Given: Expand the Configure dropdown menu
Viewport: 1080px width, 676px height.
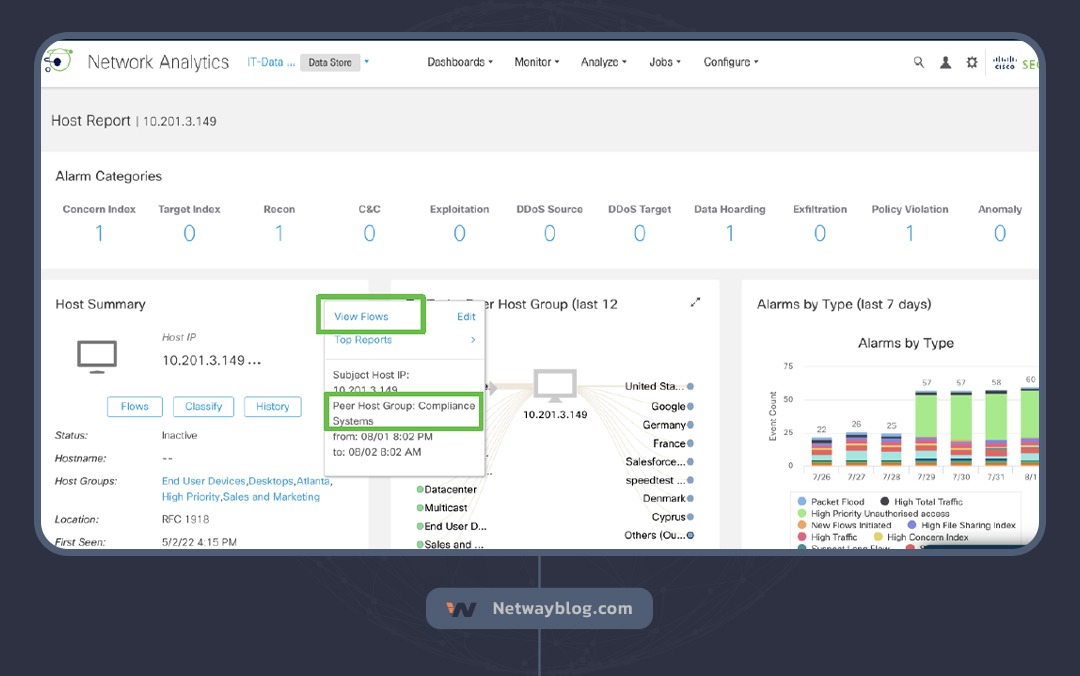Looking at the screenshot, I should (730, 62).
